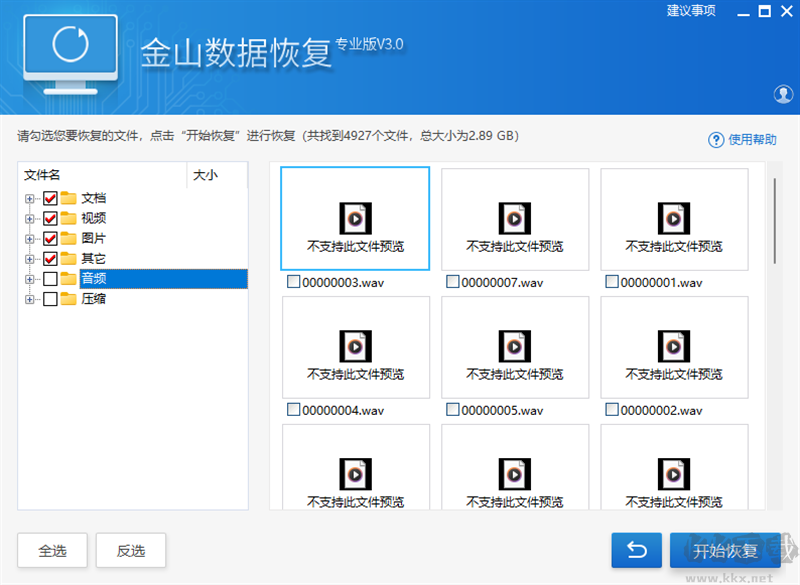Click the play icon on 00000007.wav preview
800x585 pixels.
tap(515, 216)
